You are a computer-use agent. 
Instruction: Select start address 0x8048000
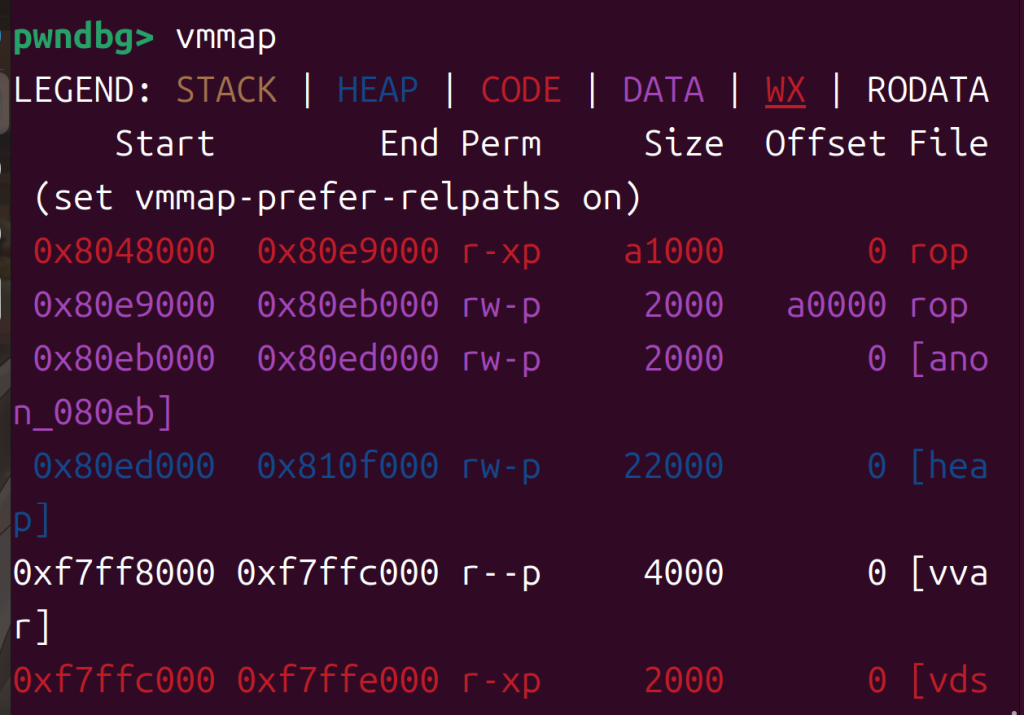[x=124, y=251]
